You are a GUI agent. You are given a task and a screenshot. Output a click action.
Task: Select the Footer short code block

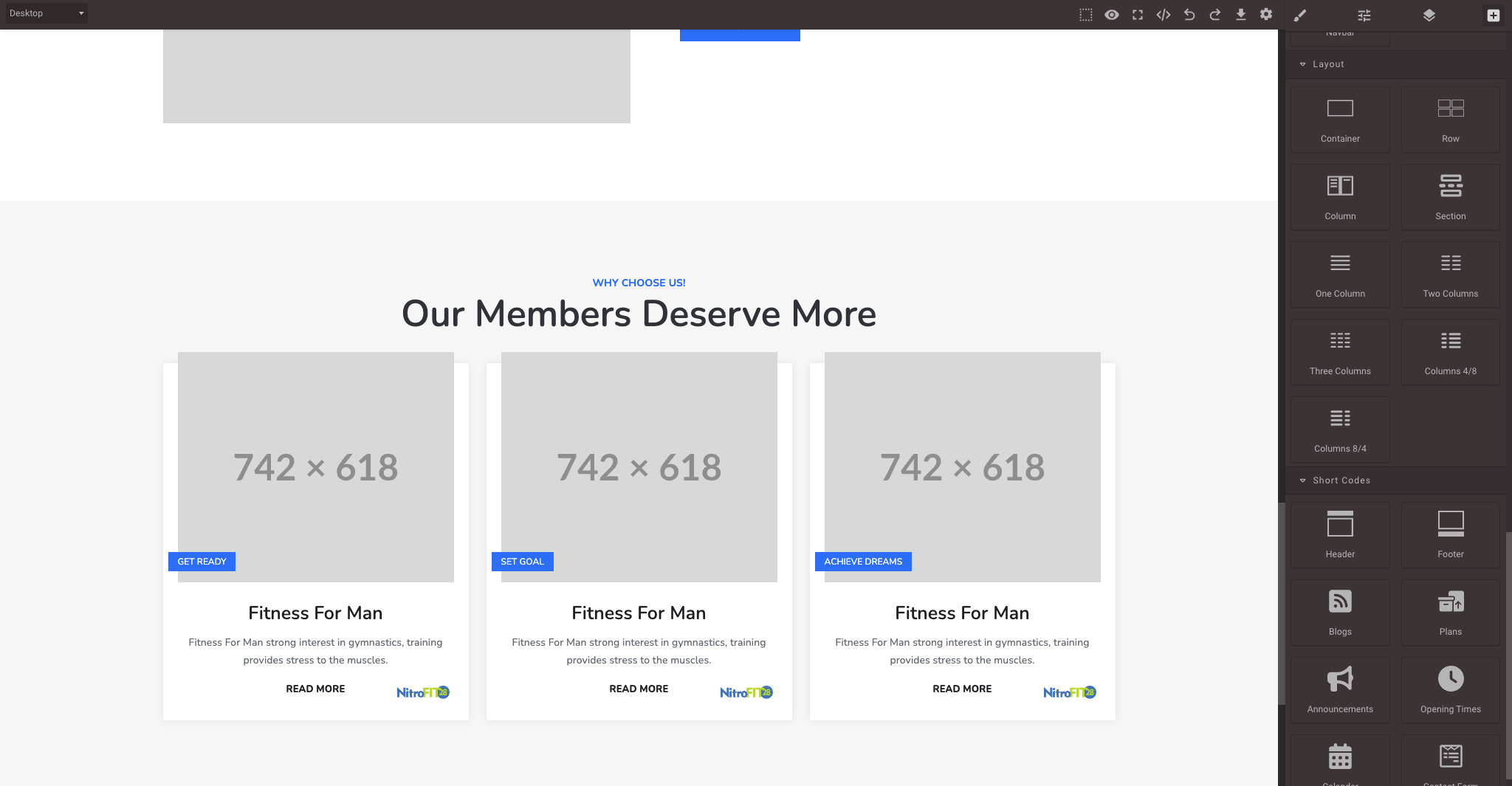[1451, 535]
